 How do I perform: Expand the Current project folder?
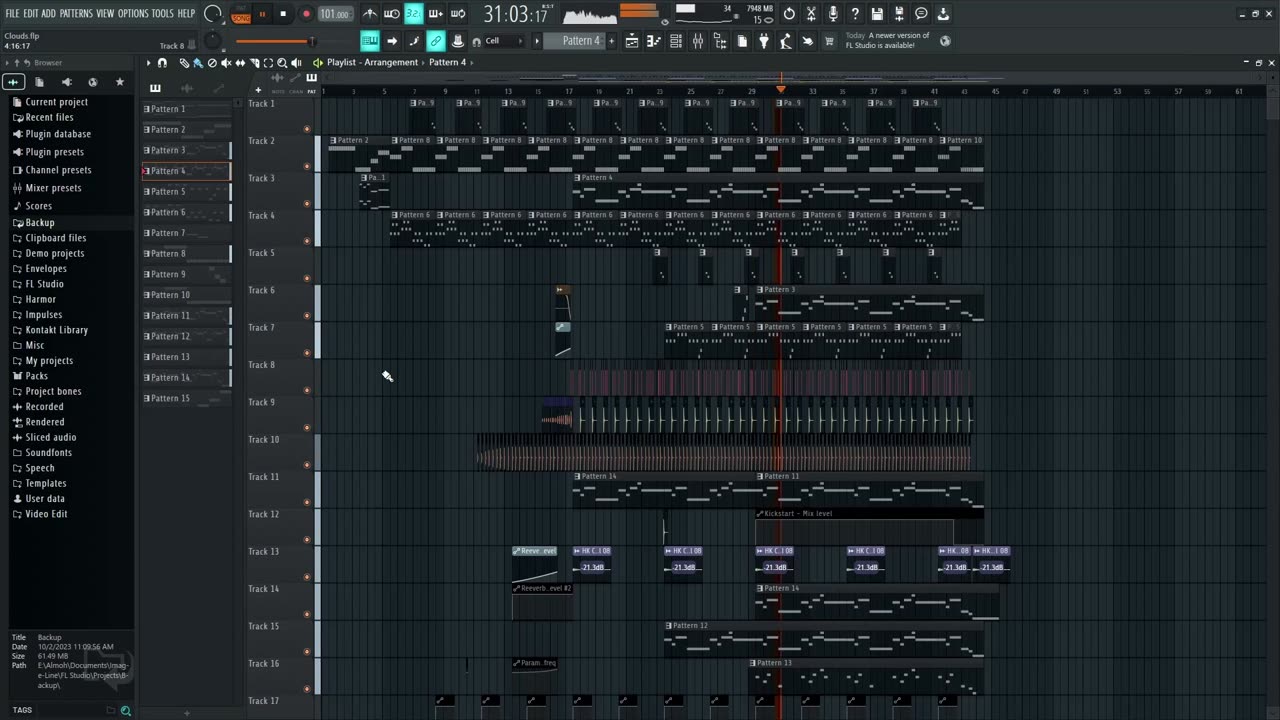56,102
